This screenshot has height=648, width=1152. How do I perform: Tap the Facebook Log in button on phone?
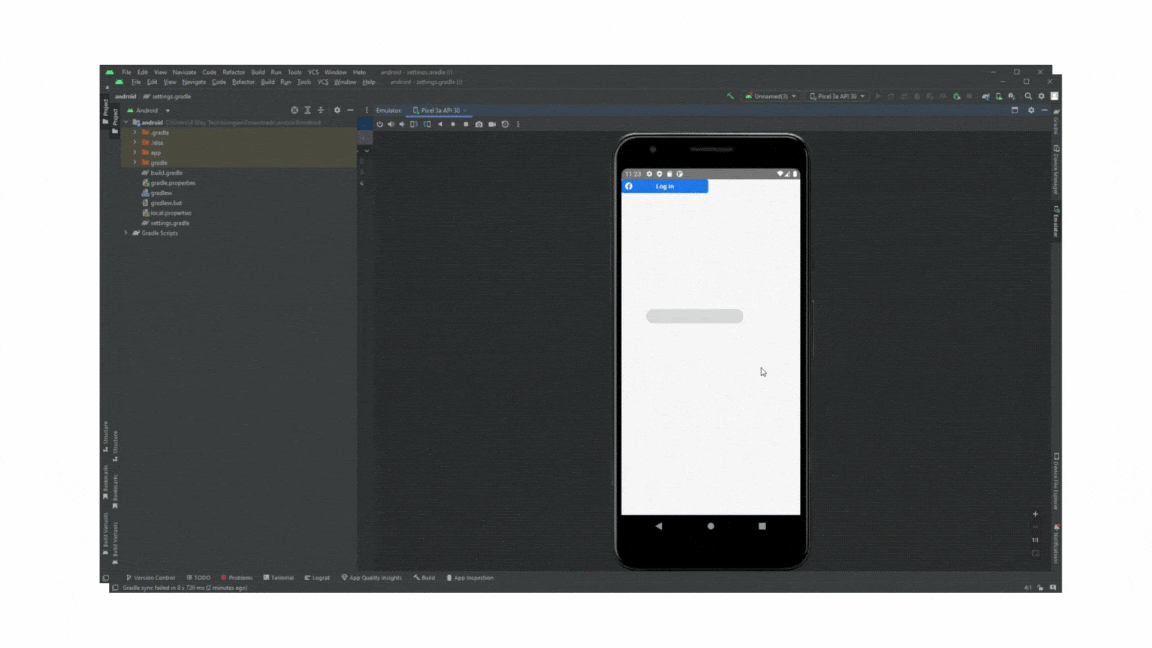(665, 187)
